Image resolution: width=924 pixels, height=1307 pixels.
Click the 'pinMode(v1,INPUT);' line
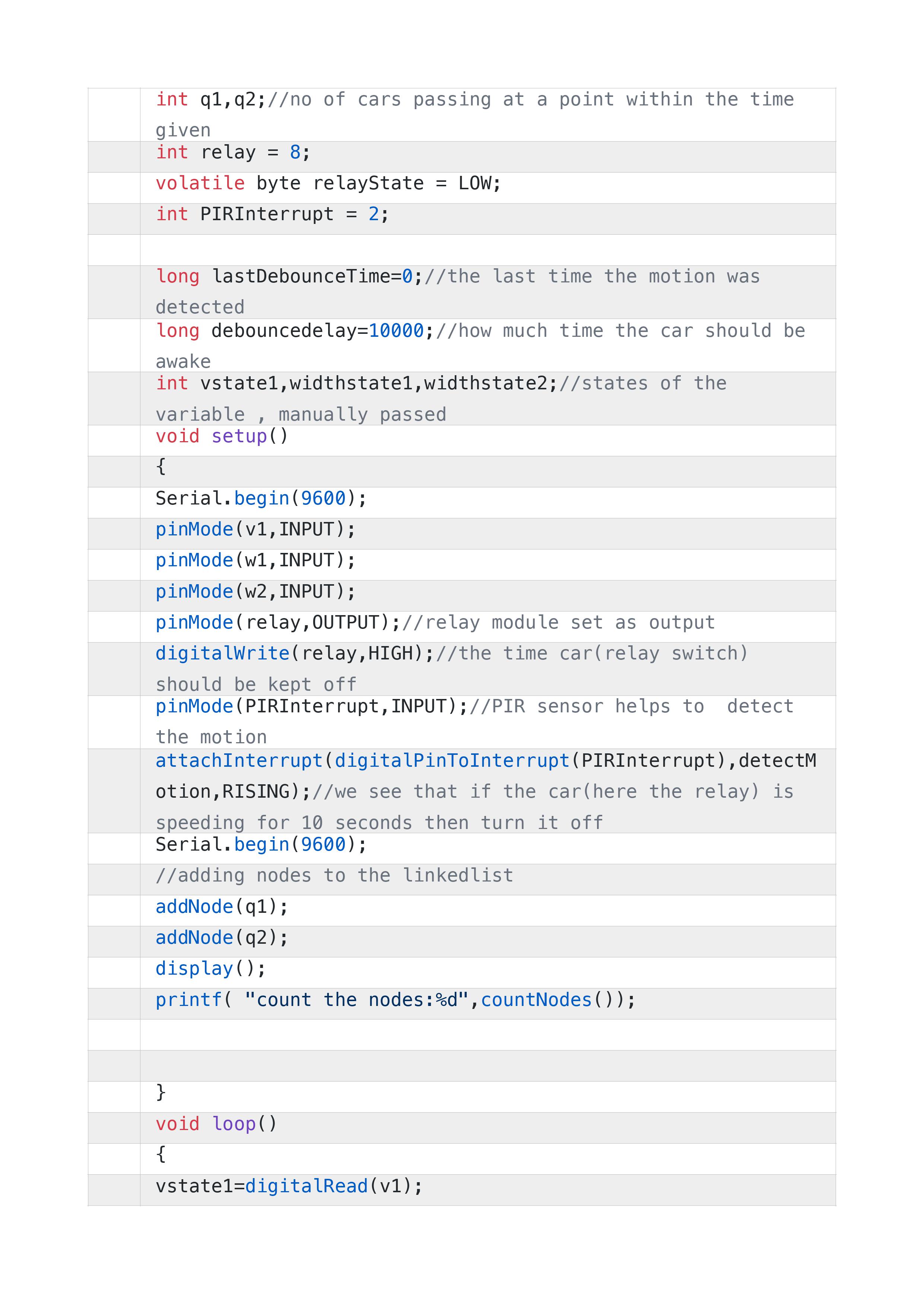(x=256, y=529)
